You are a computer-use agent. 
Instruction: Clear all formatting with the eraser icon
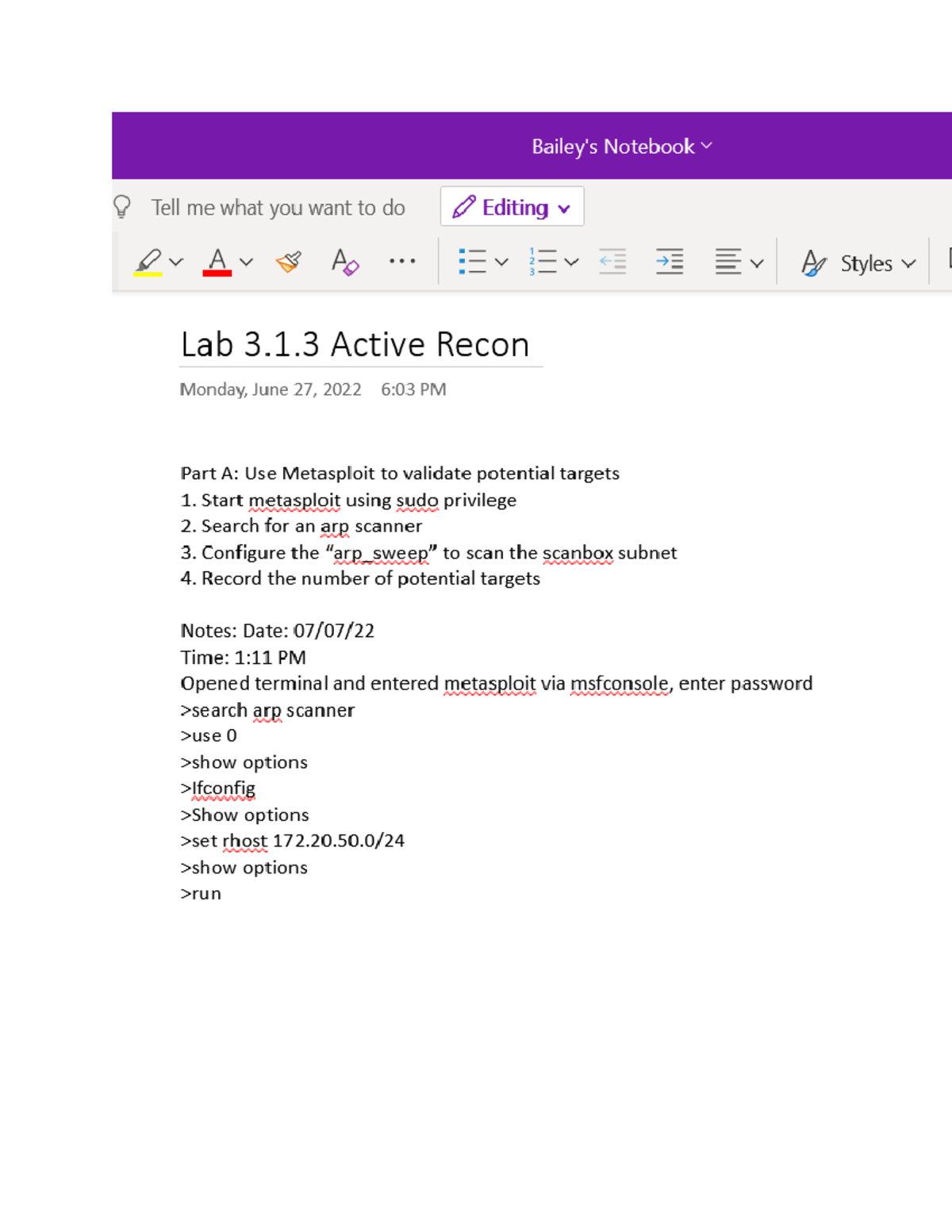[344, 262]
